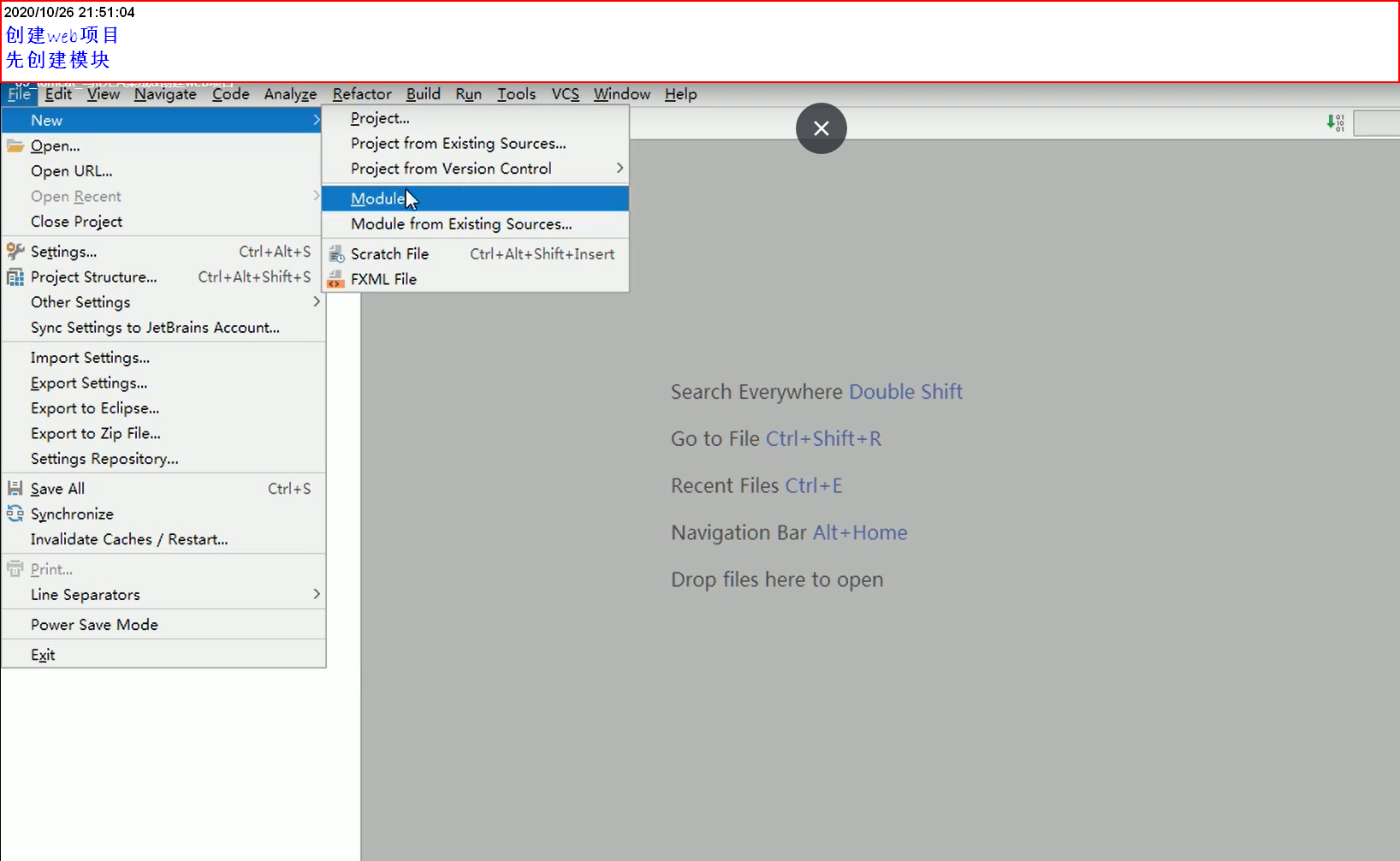Screen dimensions: 1400x861
Task: Expand the New submenu arrow
Action: [316, 120]
